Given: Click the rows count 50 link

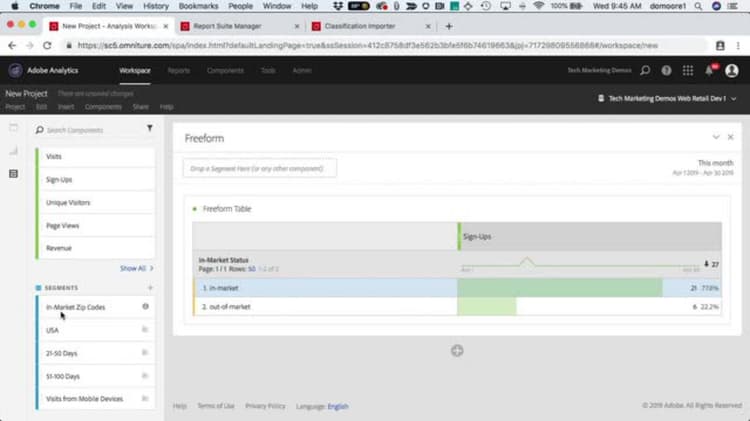Looking at the screenshot, I should pyautogui.click(x=252, y=269).
